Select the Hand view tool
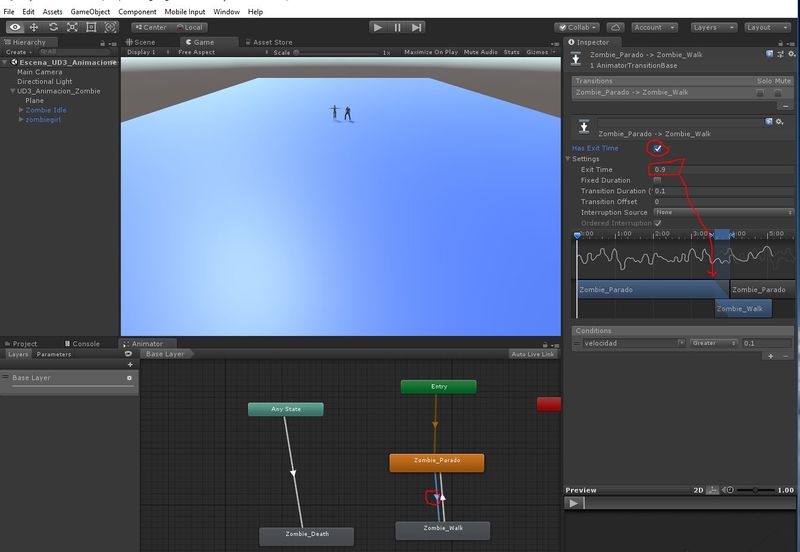800x552 pixels. tap(15, 28)
